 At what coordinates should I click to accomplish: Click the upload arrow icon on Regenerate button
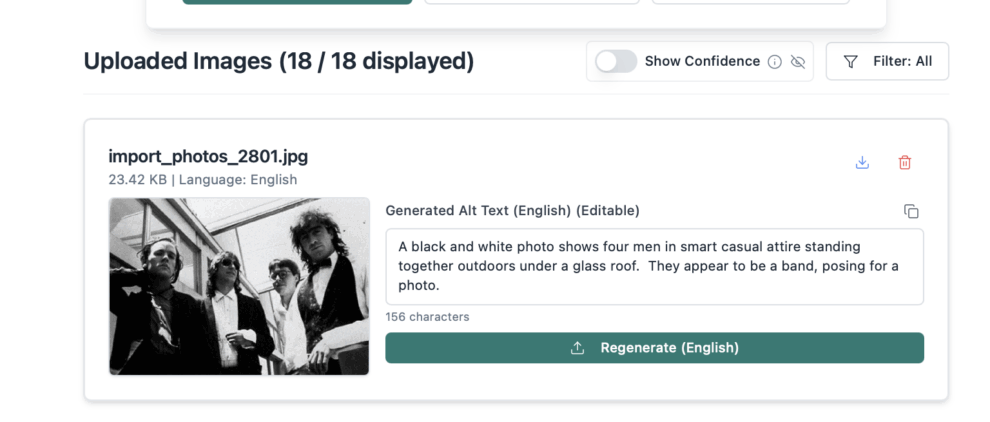pyautogui.click(x=577, y=348)
